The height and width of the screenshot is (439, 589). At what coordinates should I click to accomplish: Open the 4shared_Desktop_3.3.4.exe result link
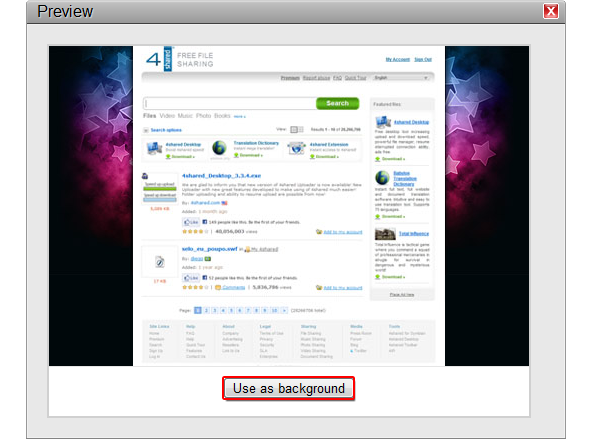pyautogui.click(x=221, y=176)
